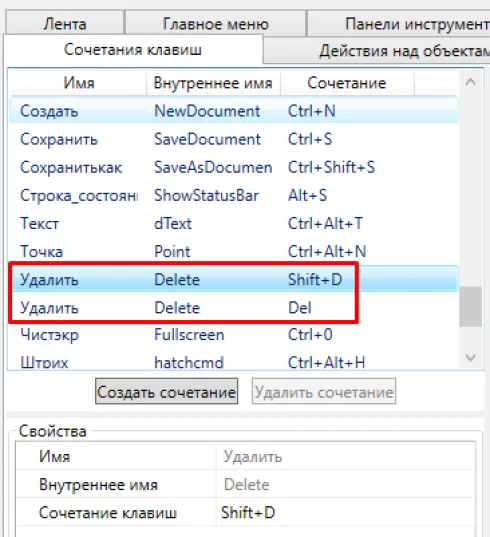Click the hatchcmd internal name cell
The width and height of the screenshot is (490, 537).
pos(189,362)
